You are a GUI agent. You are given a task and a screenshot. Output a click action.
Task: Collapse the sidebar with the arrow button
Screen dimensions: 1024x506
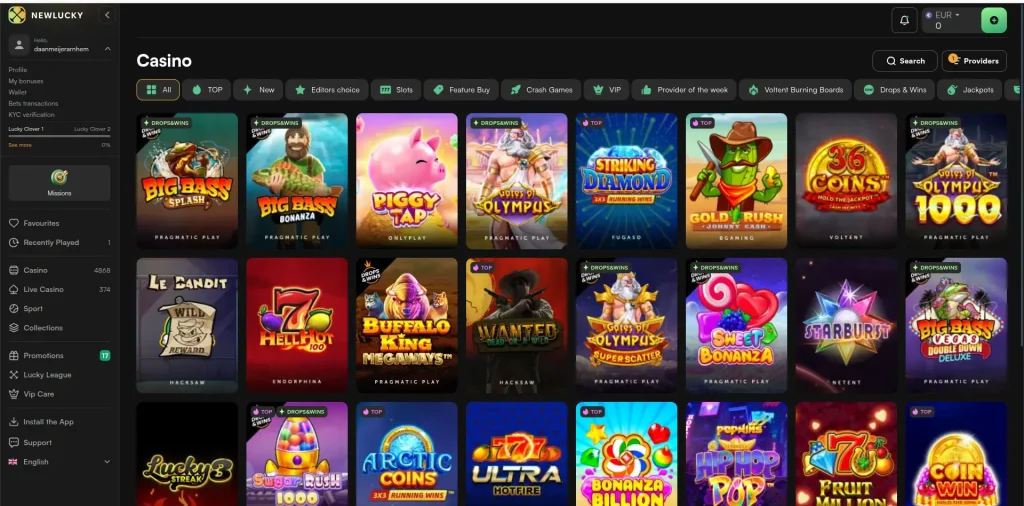point(107,14)
